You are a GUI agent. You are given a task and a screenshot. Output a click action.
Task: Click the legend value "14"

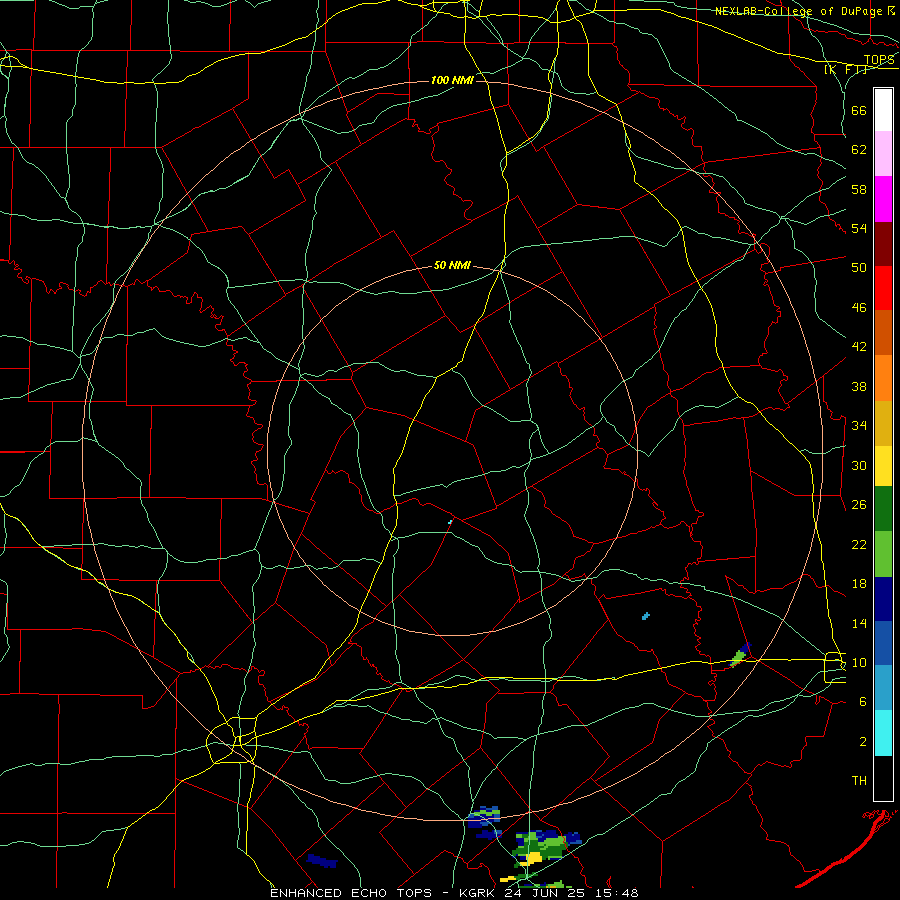point(859,623)
